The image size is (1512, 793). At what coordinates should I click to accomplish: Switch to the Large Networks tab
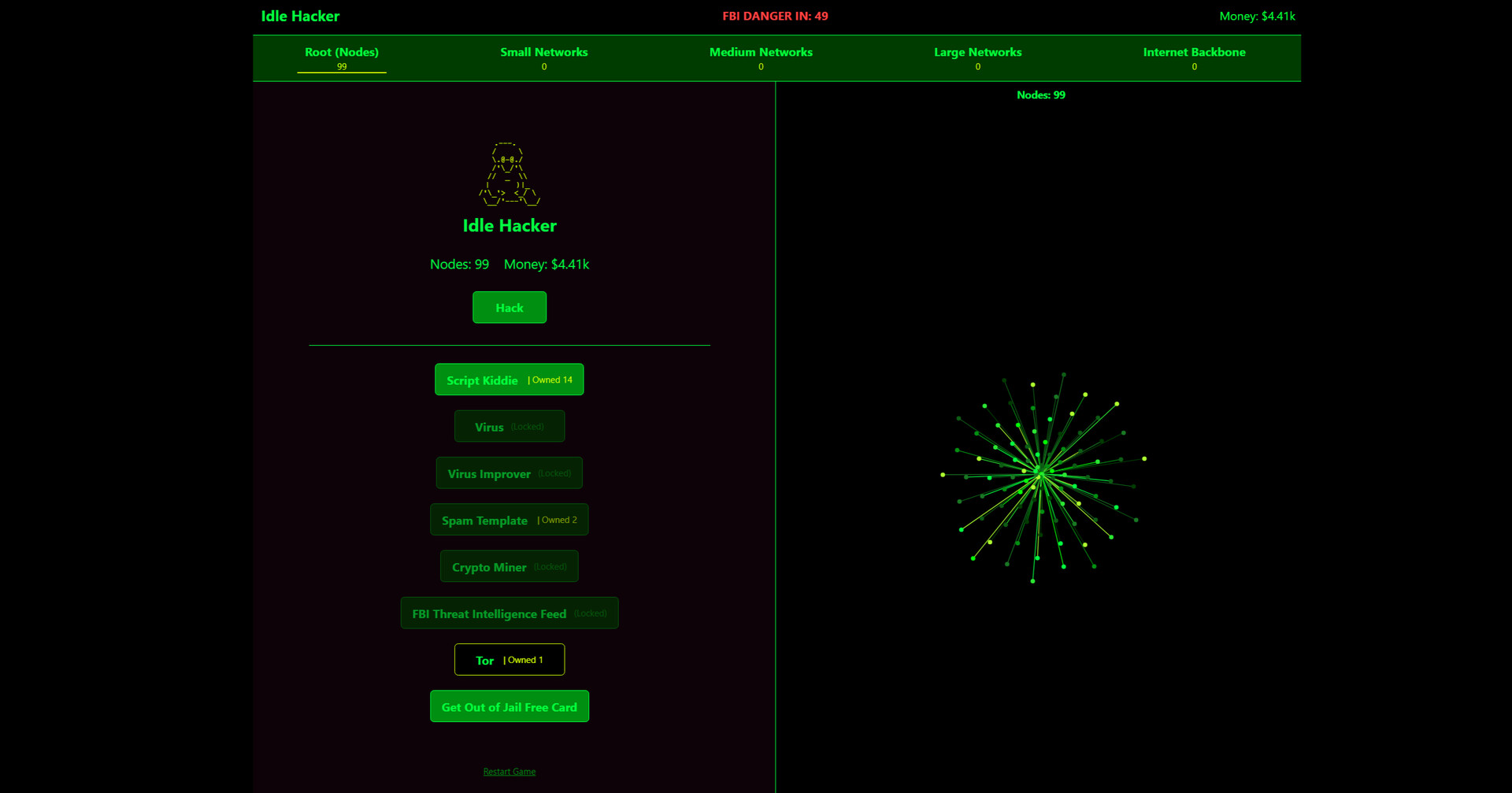(977, 57)
